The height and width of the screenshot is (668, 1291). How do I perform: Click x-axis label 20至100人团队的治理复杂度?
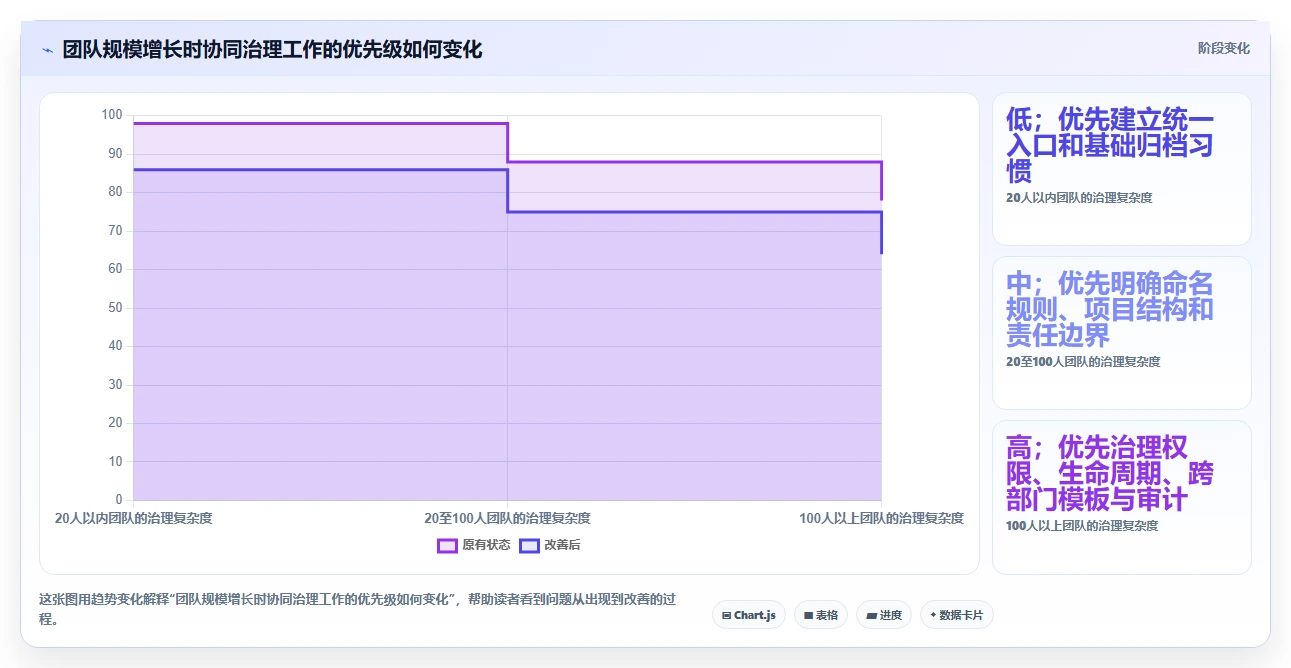tap(507, 518)
